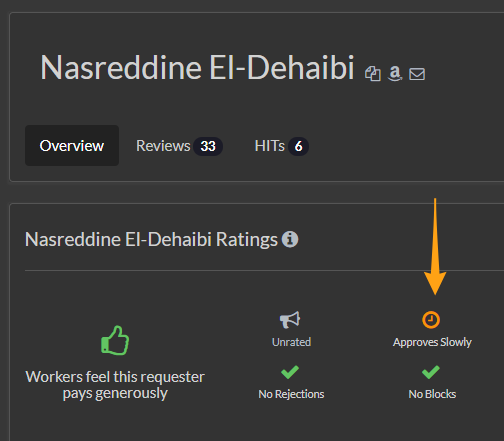This screenshot has width=504, height=441.
Task: Click the 6 HITs count badge
Action: click(298, 146)
